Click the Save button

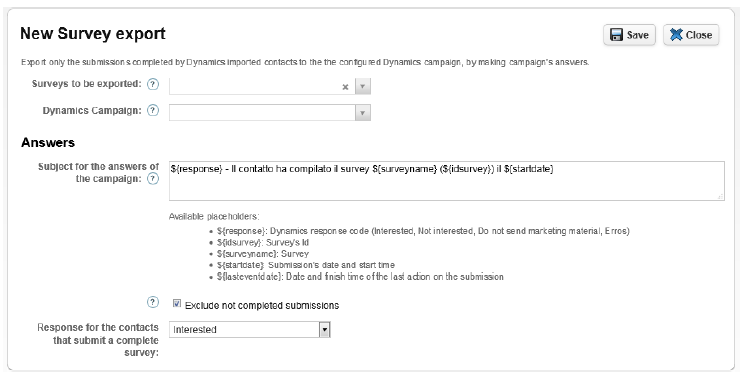pos(629,35)
